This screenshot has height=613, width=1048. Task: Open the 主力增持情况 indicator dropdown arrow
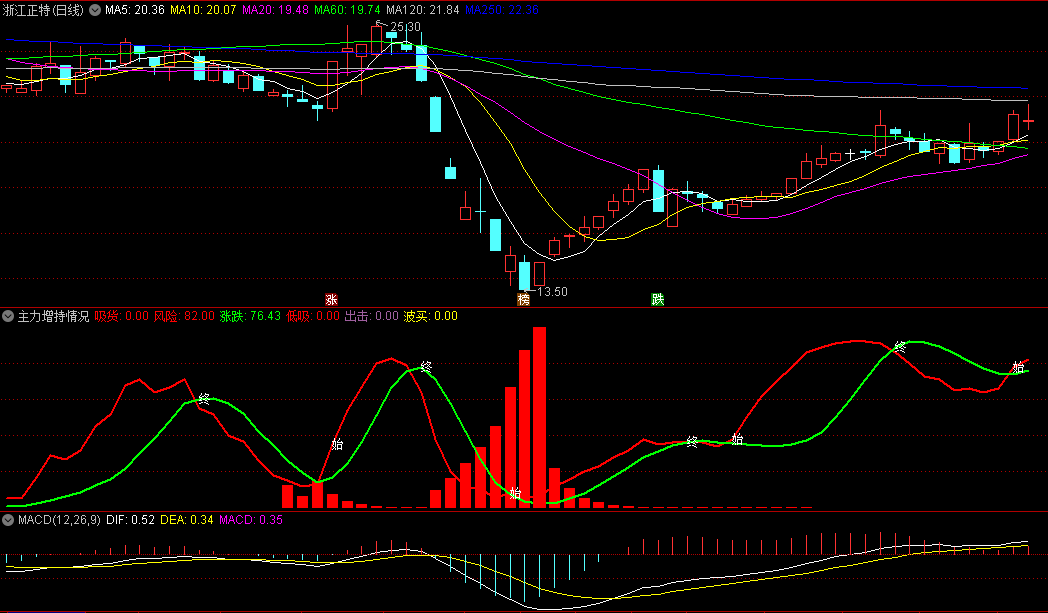pyautogui.click(x=8, y=316)
